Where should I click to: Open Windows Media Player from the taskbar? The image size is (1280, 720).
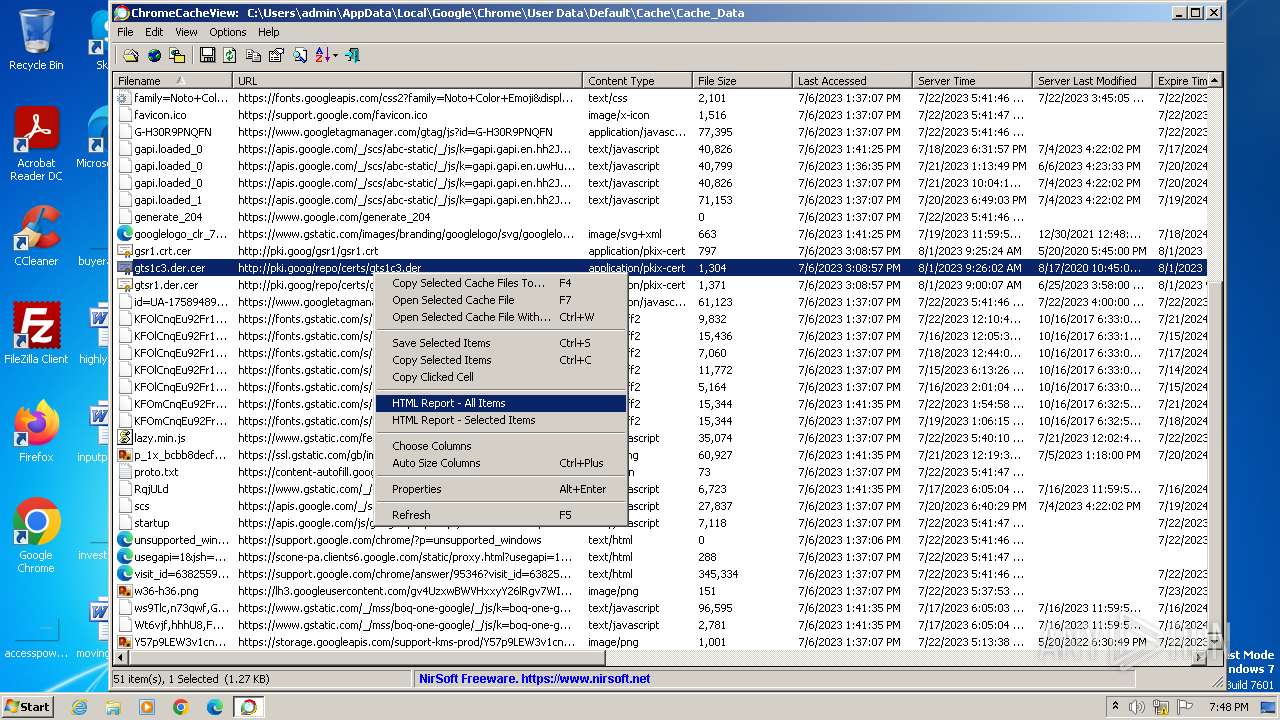pyautogui.click(x=147, y=707)
